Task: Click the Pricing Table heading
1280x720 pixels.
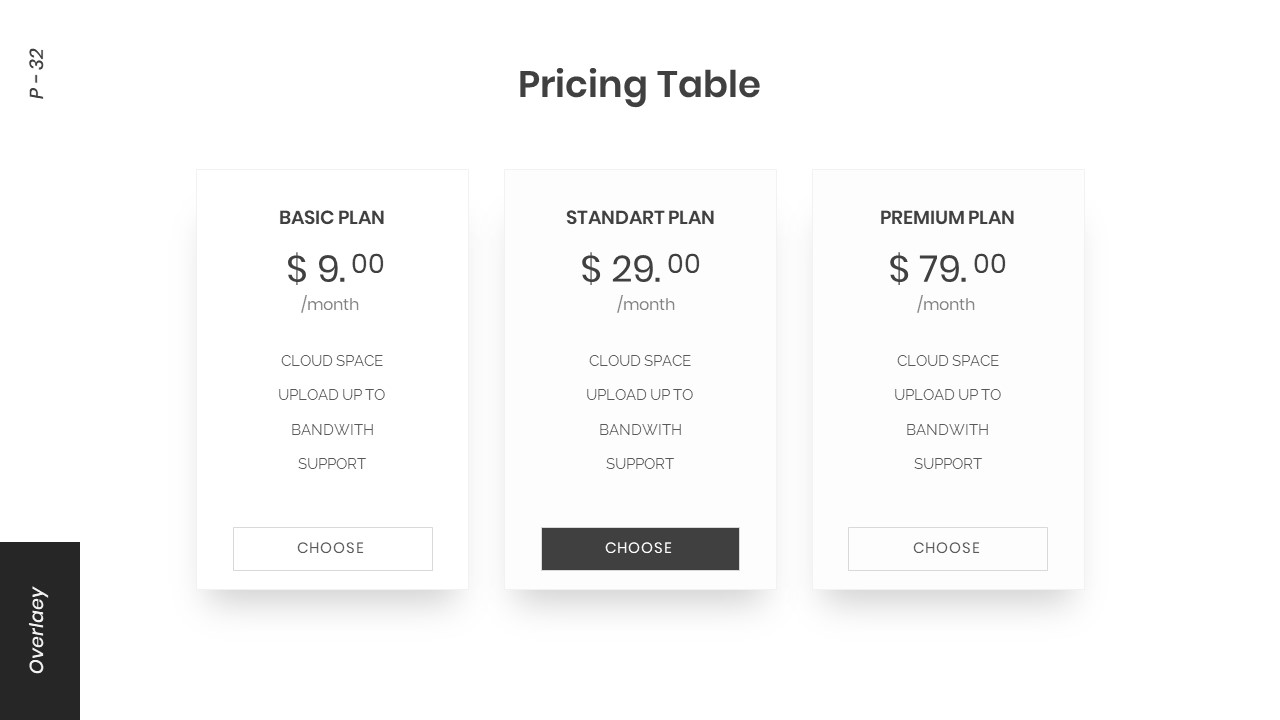Action: point(639,85)
